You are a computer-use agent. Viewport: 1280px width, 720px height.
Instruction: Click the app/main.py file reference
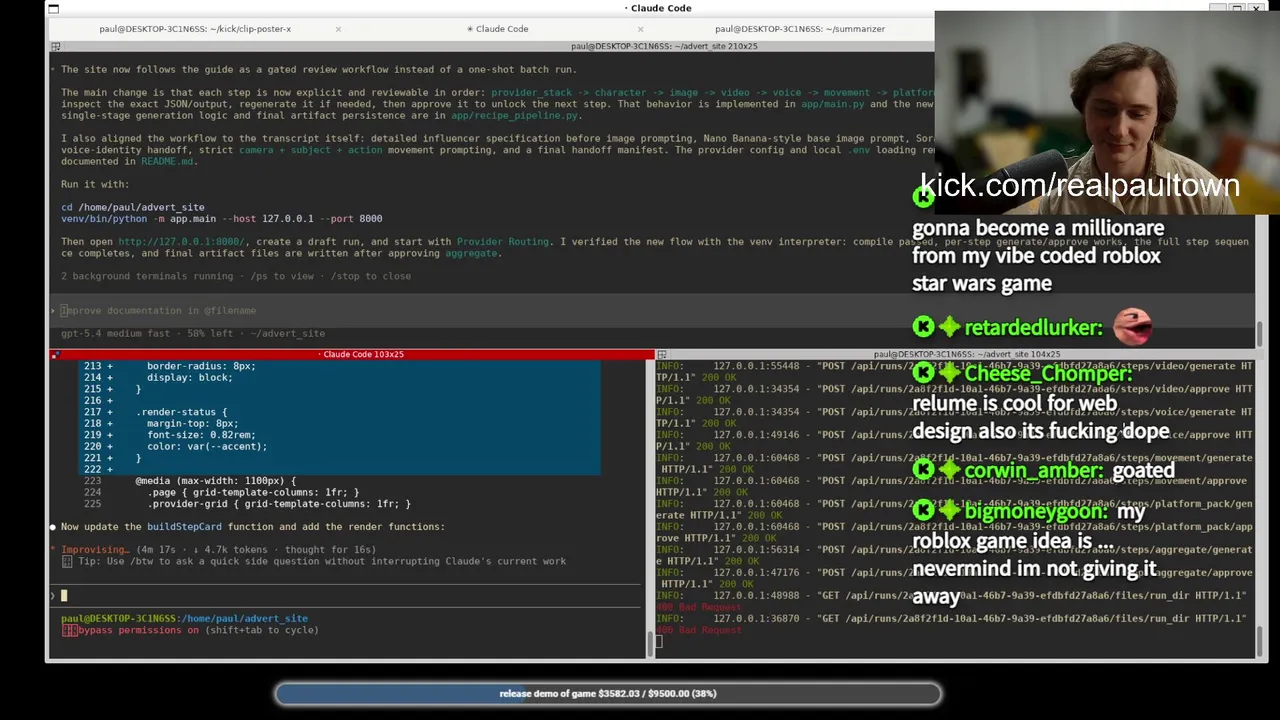[832, 104]
